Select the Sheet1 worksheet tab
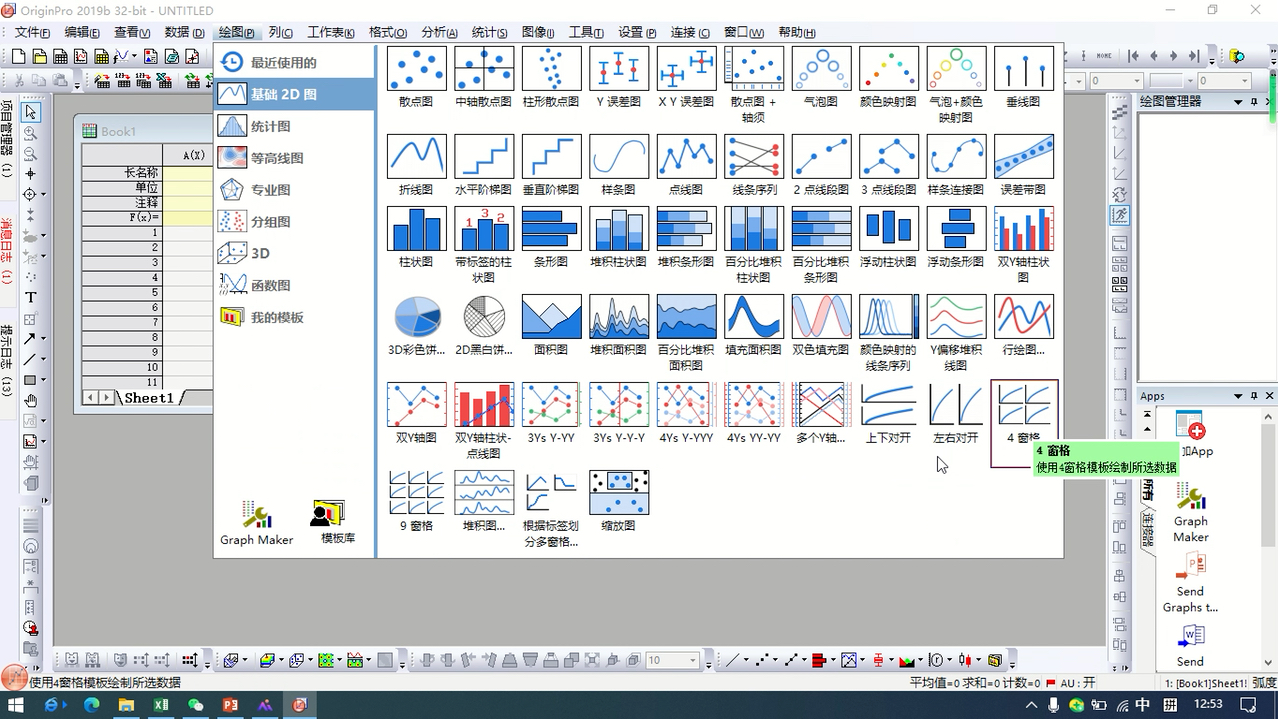The height and width of the screenshot is (719, 1278). pos(149,398)
